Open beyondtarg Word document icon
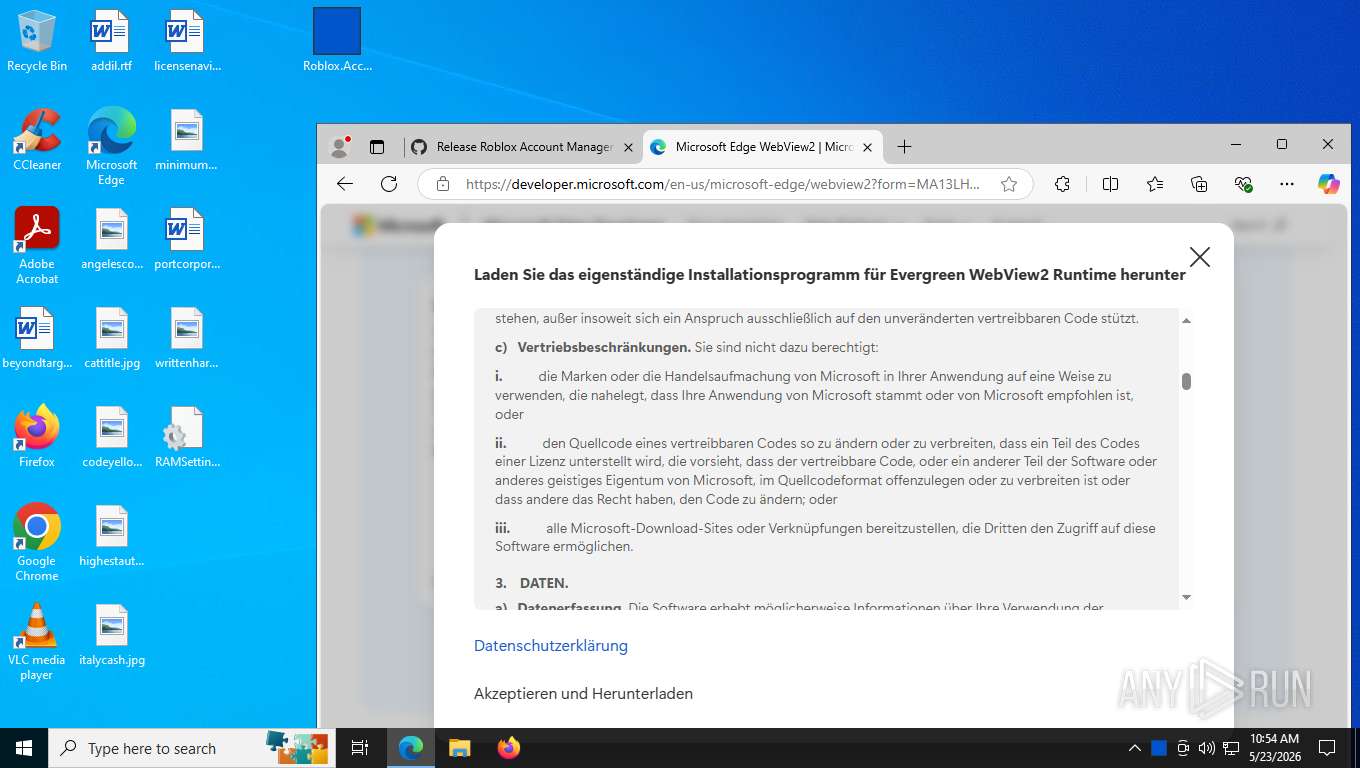This screenshot has height=768, width=1360. (x=37, y=338)
